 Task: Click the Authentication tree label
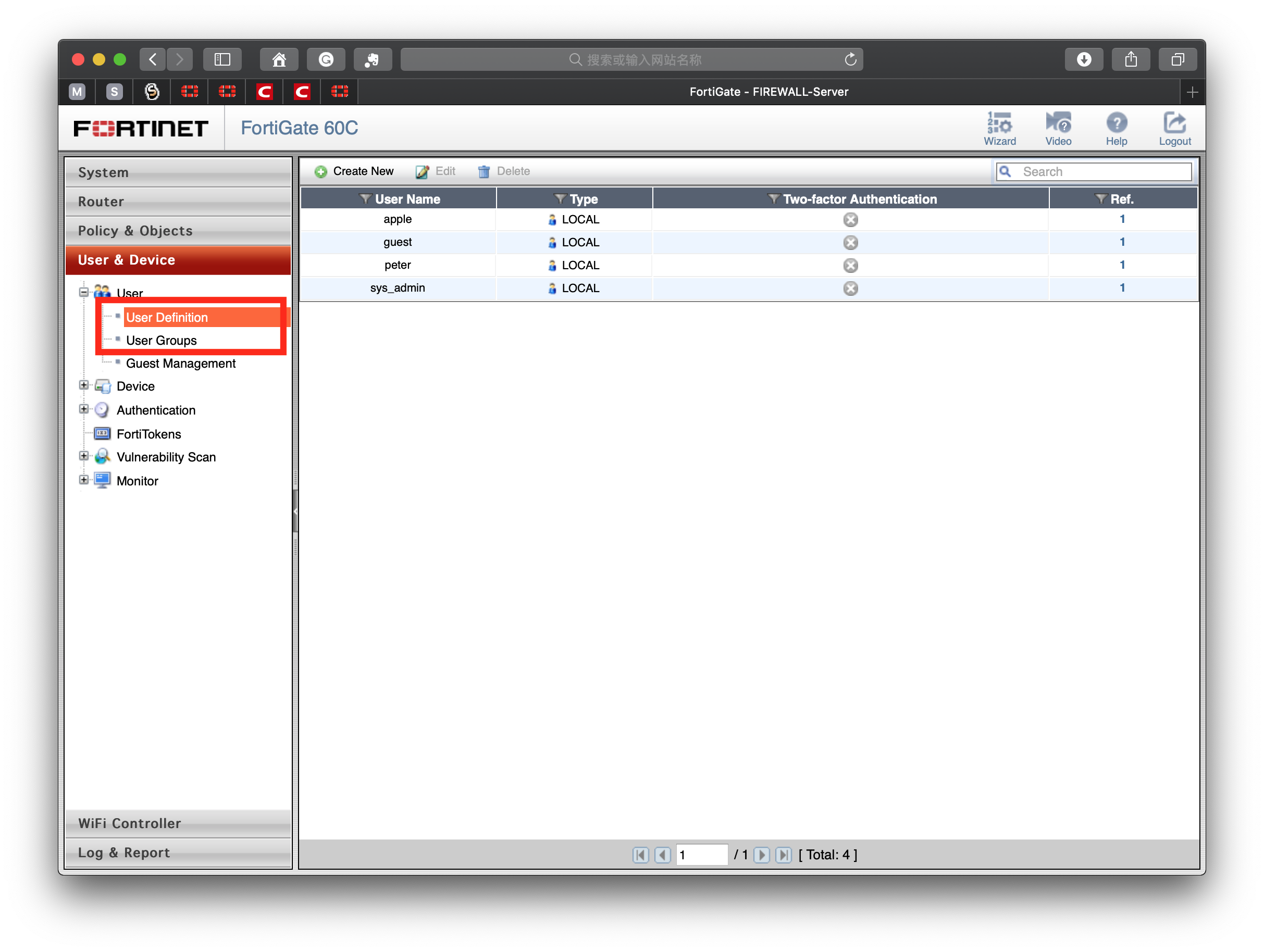156,410
